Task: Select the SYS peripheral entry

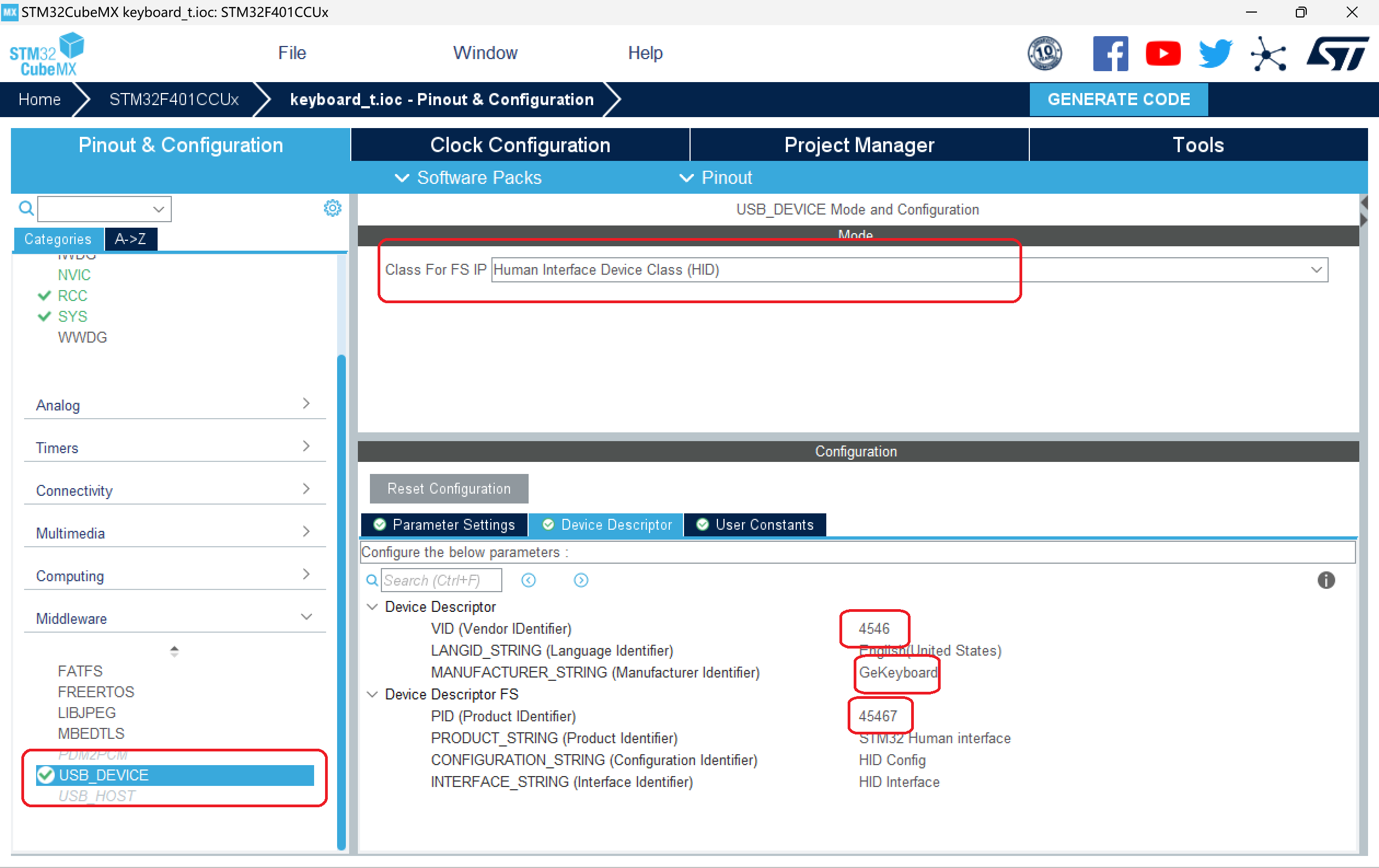Action: [x=72, y=316]
